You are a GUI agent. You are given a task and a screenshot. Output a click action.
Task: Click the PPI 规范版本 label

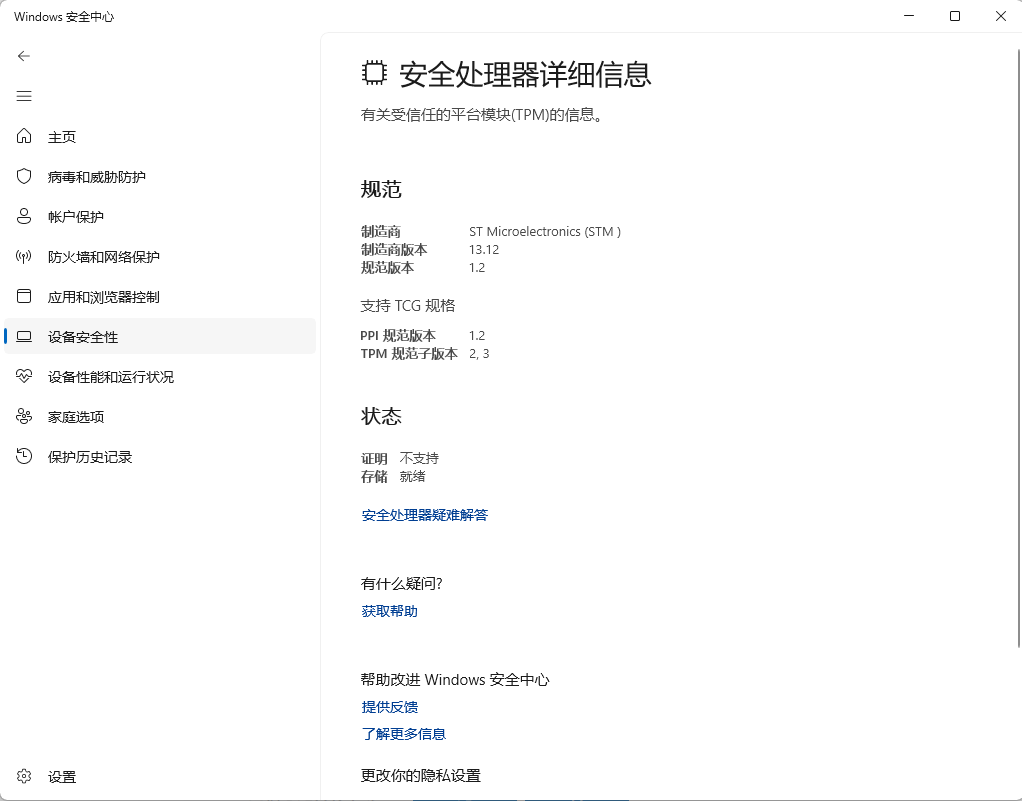pos(398,335)
